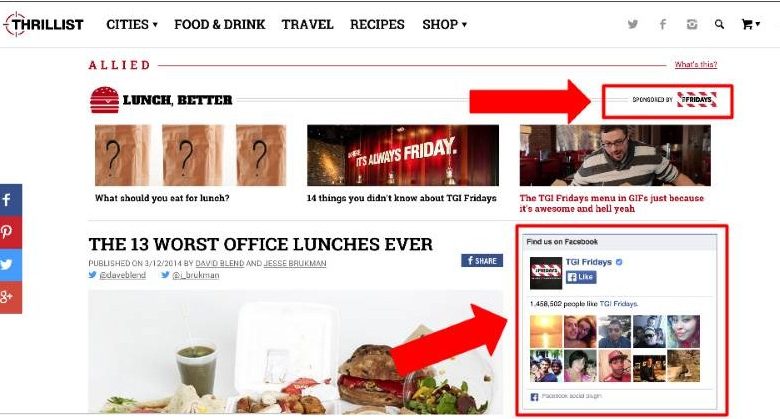Image resolution: width=780 pixels, height=419 pixels.
Task: Click the Thrillist logo
Action: 44,24
